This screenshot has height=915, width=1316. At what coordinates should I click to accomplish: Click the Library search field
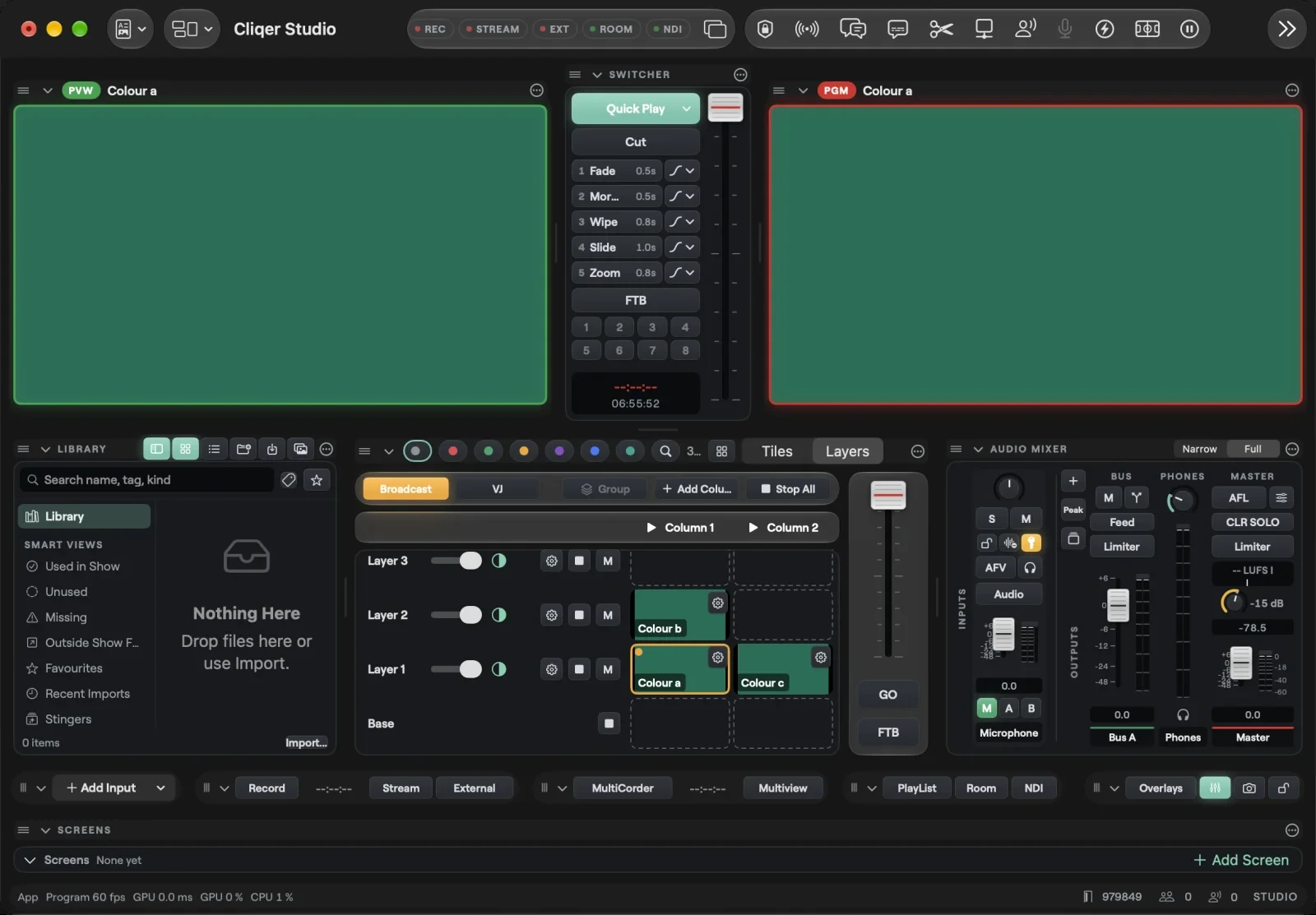147,480
